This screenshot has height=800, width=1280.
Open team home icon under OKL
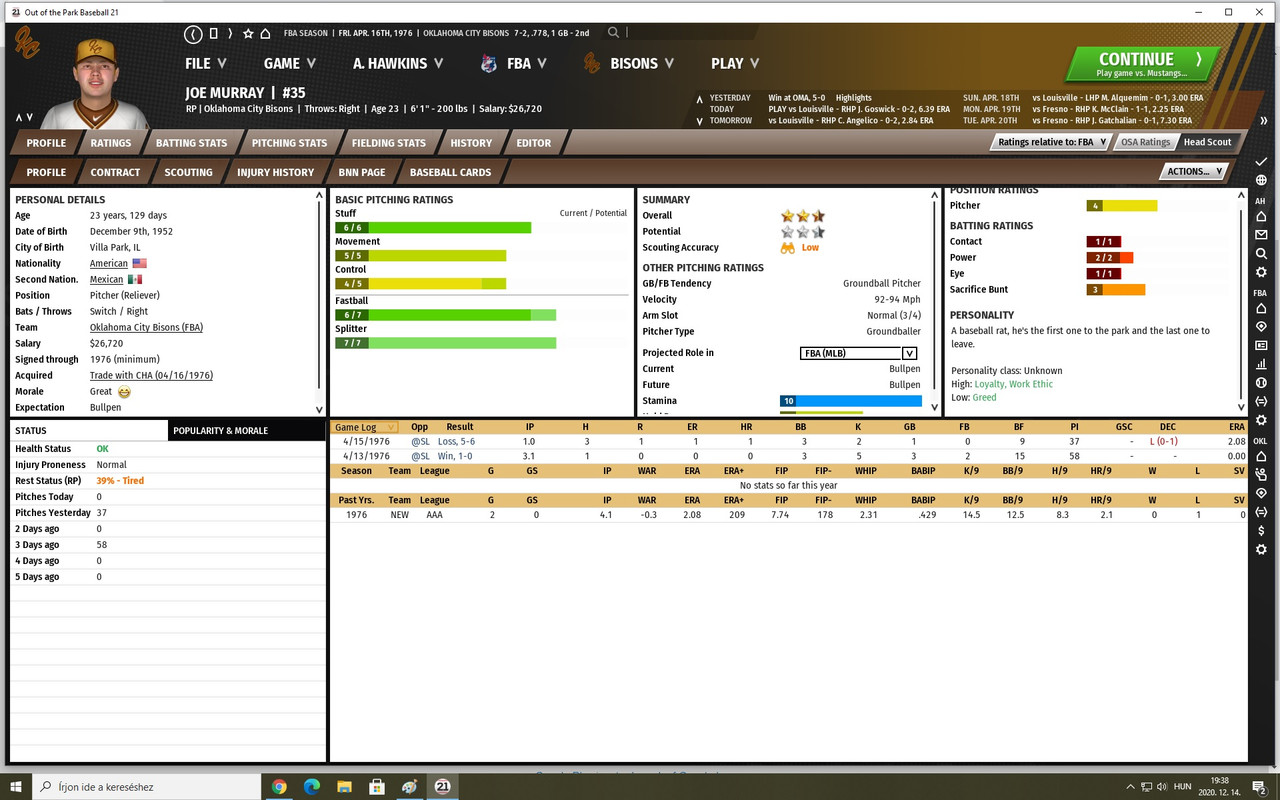click(x=1261, y=457)
